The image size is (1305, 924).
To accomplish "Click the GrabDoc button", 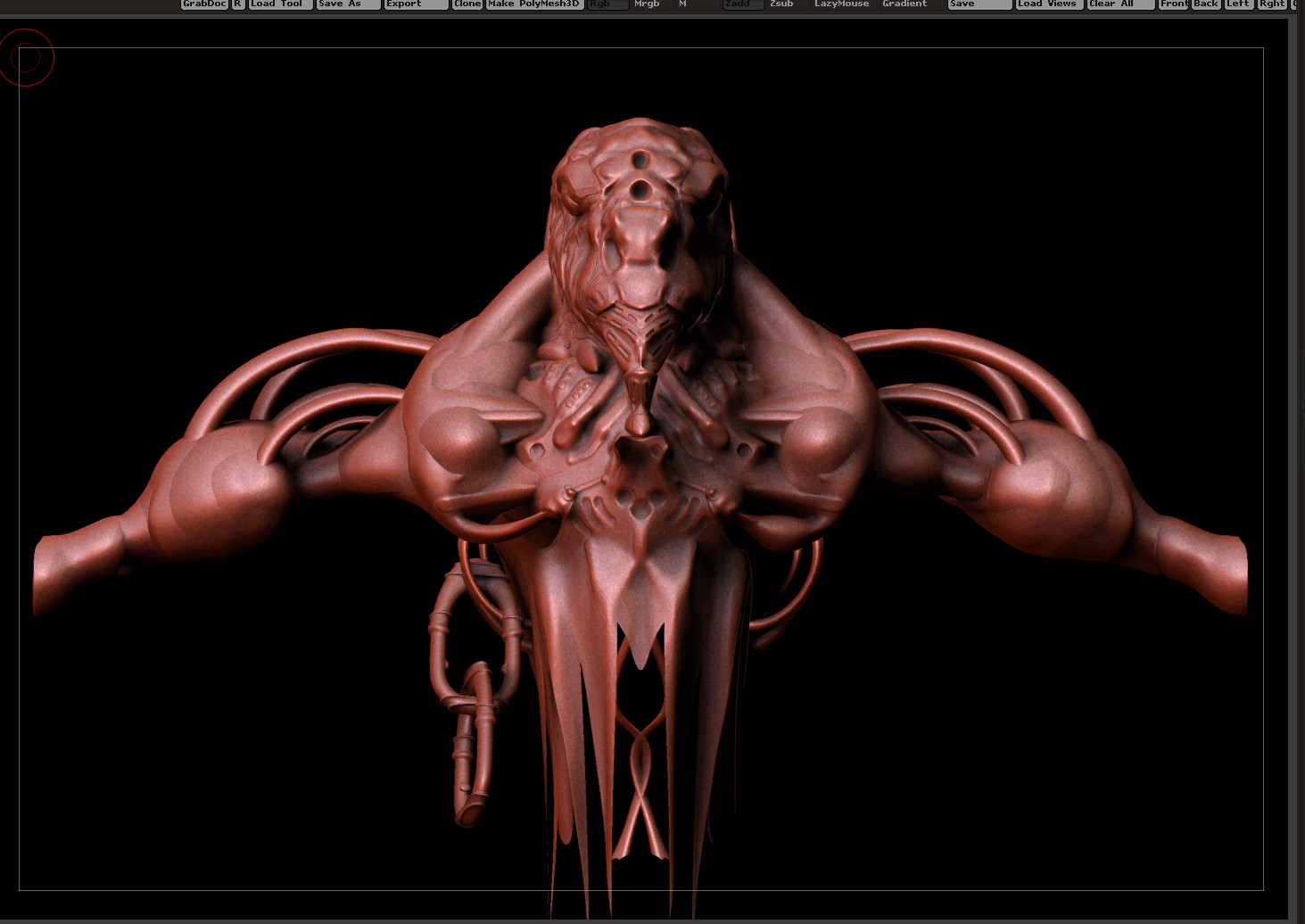I will 204,4.
